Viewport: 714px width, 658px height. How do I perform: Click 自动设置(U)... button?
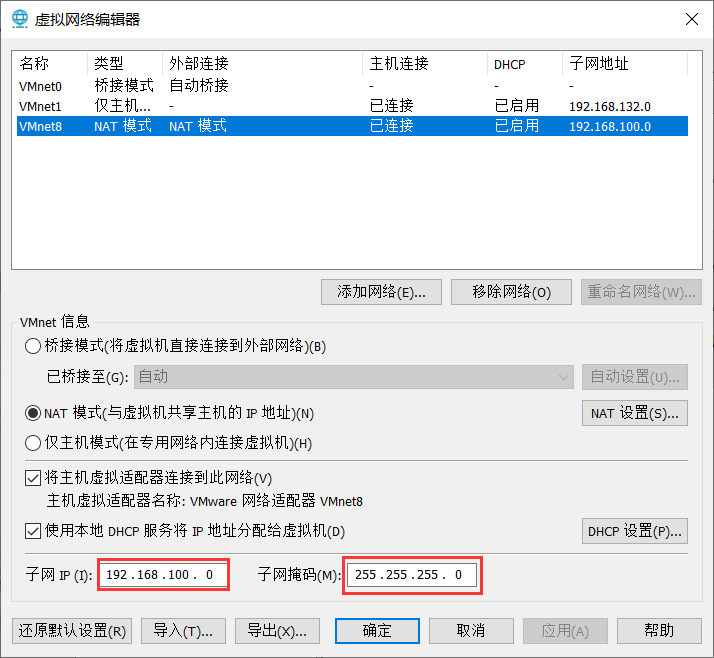click(x=635, y=377)
